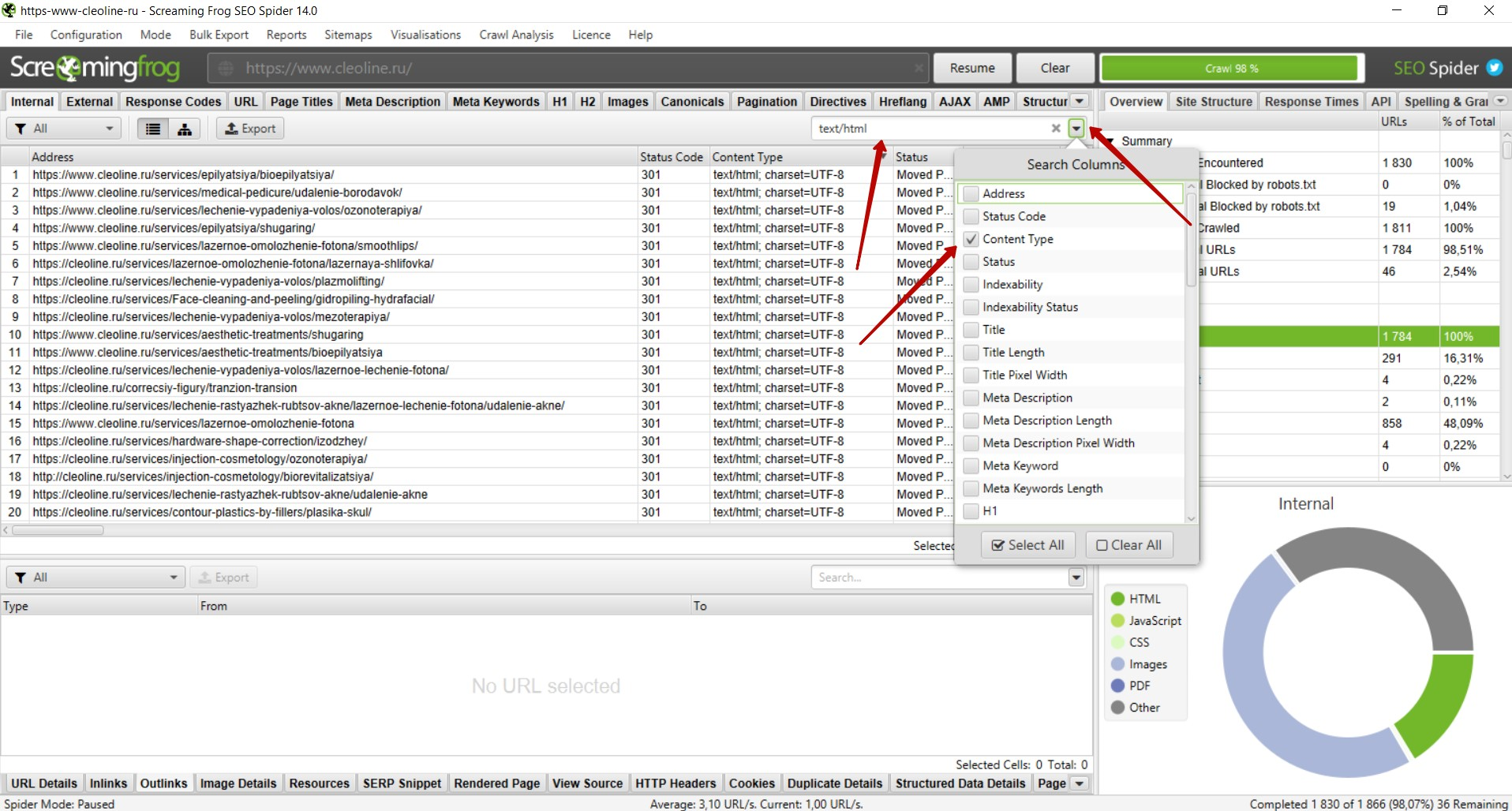
Task: Open the Sitemaps menu
Action: pyautogui.click(x=348, y=35)
